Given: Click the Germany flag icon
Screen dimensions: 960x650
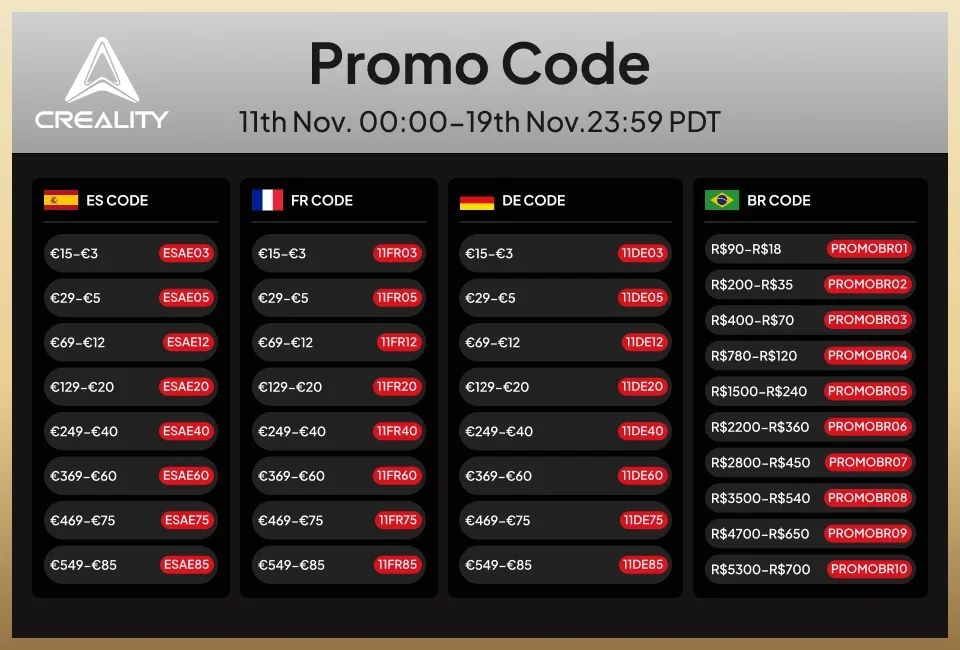Looking at the screenshot, I should 477,202.
